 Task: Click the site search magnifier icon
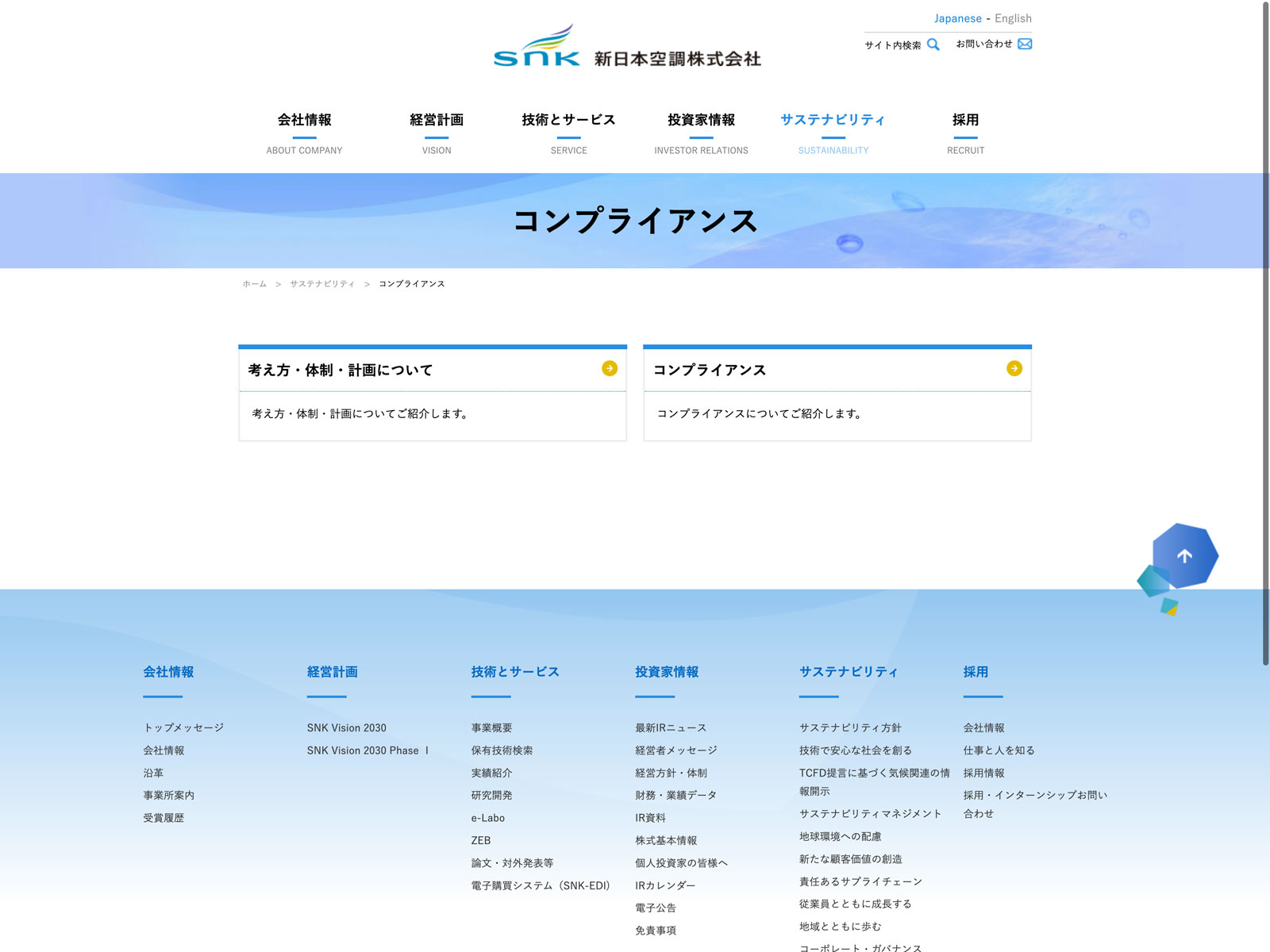(x=933, y=44)
